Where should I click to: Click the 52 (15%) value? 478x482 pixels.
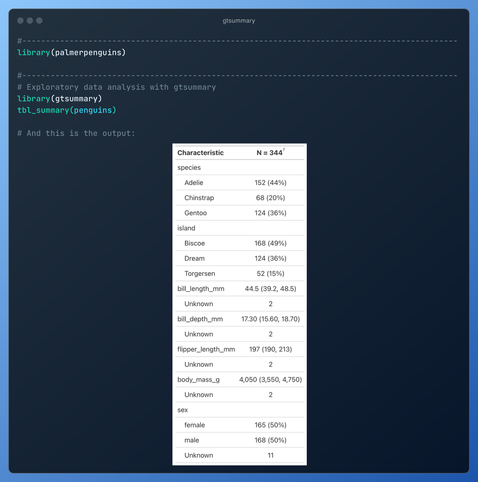point(270,274)
